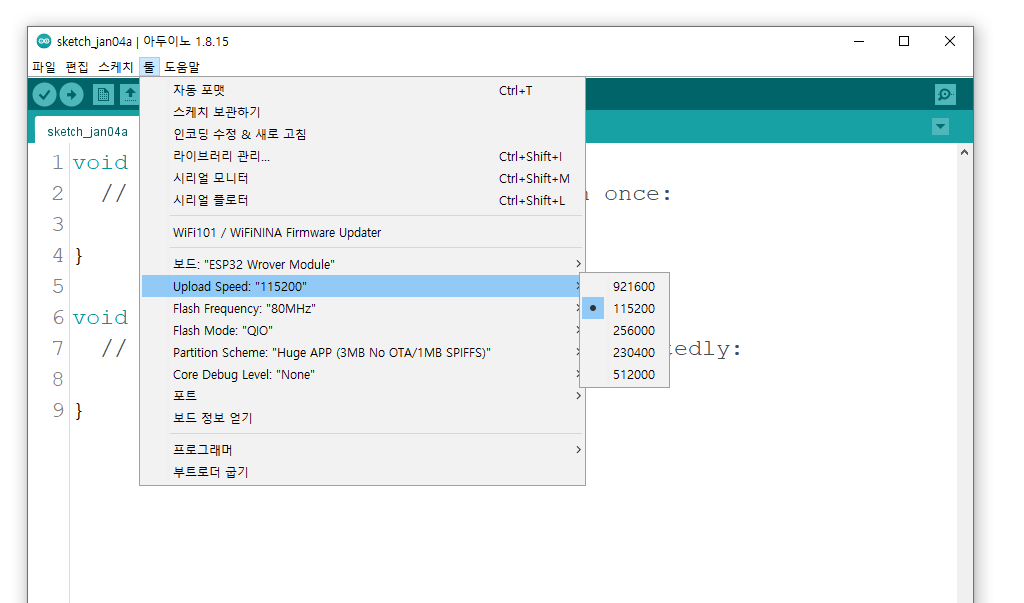The width and height of the screenshot is (1024, 603).
Task: Expand the Flash Frequency 80MHz submenu
Action: click(361, 308)
